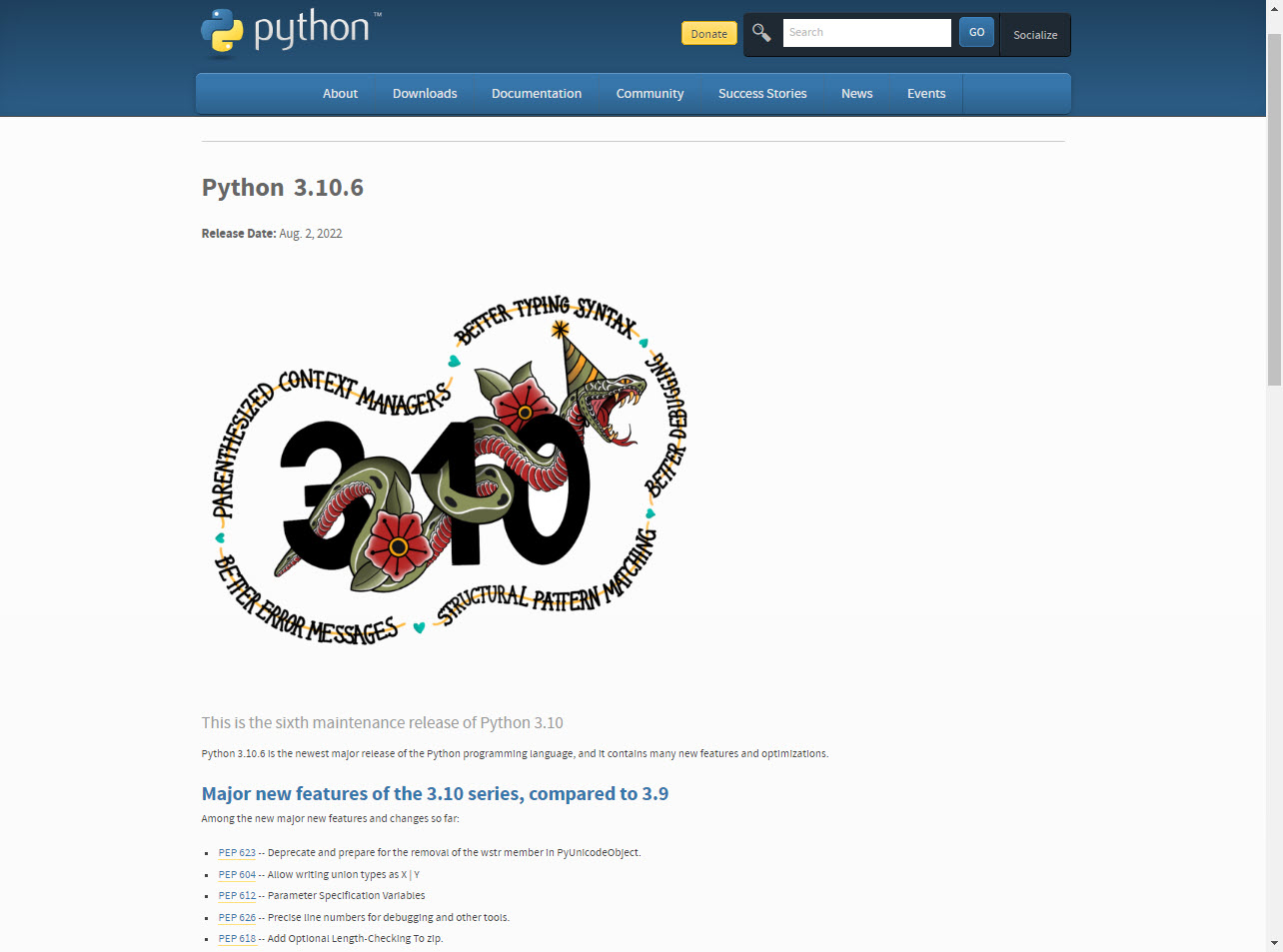The image size is (1283, 952).
Task: Click the sixth maintenance release subtitle text
Action: click(x=383, y=723)
